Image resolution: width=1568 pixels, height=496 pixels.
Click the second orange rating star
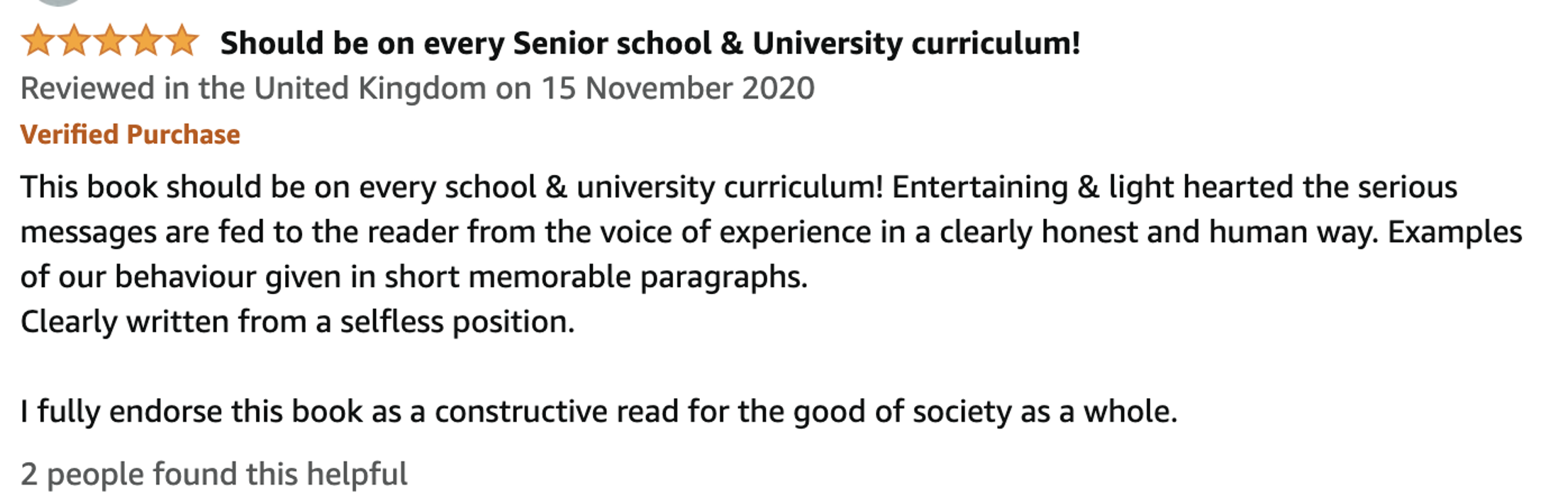[x=74, y=40]
